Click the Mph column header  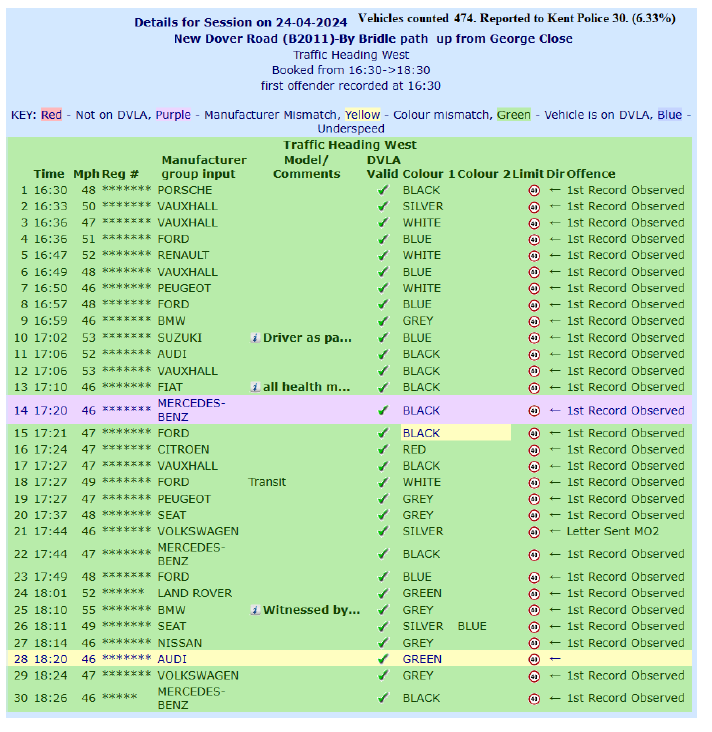(x=86, y=174)
